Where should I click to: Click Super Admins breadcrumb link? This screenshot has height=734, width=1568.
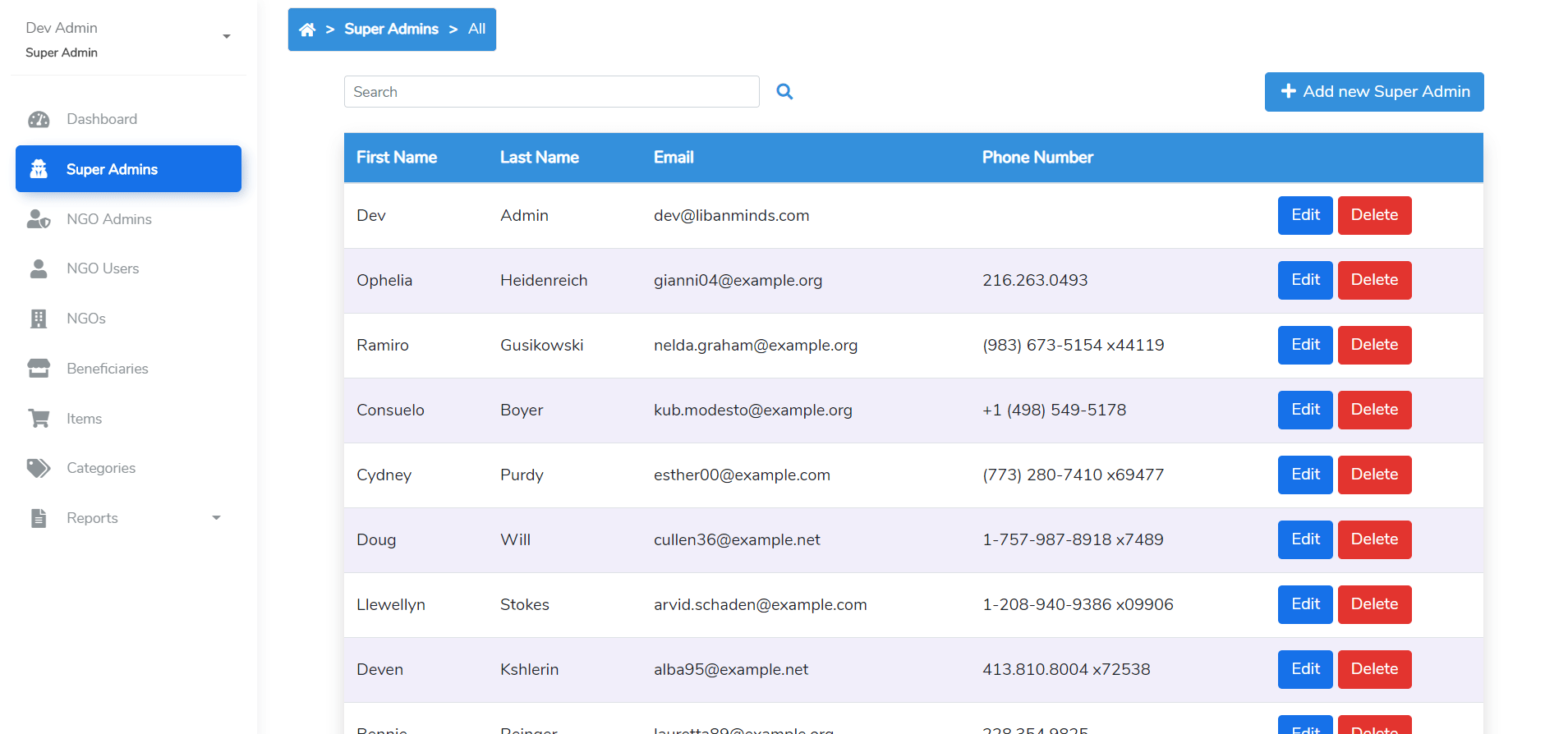pos(391,30)
